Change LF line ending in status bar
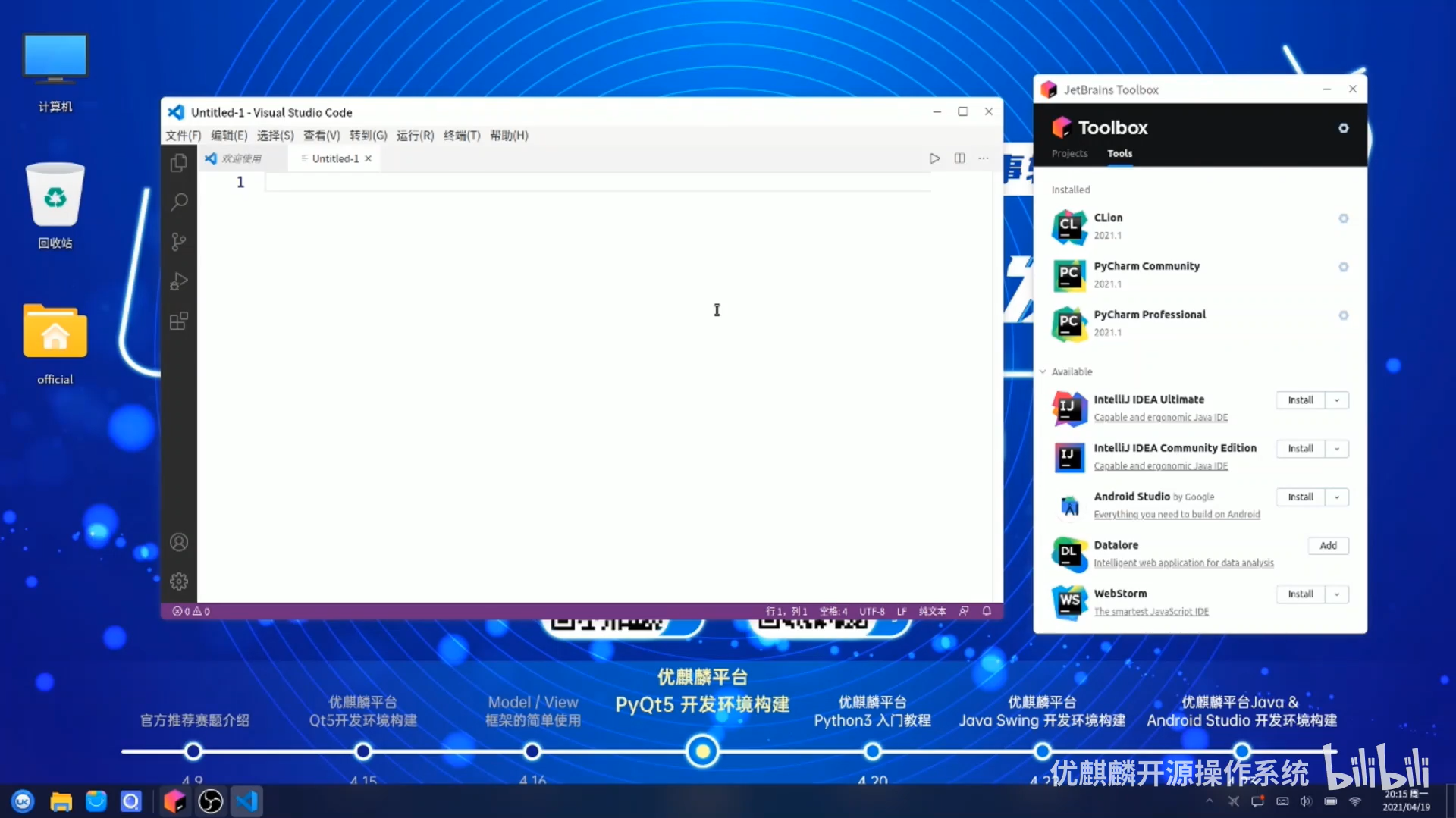This screenshot has height=818, width=1456. pos(902,611)
